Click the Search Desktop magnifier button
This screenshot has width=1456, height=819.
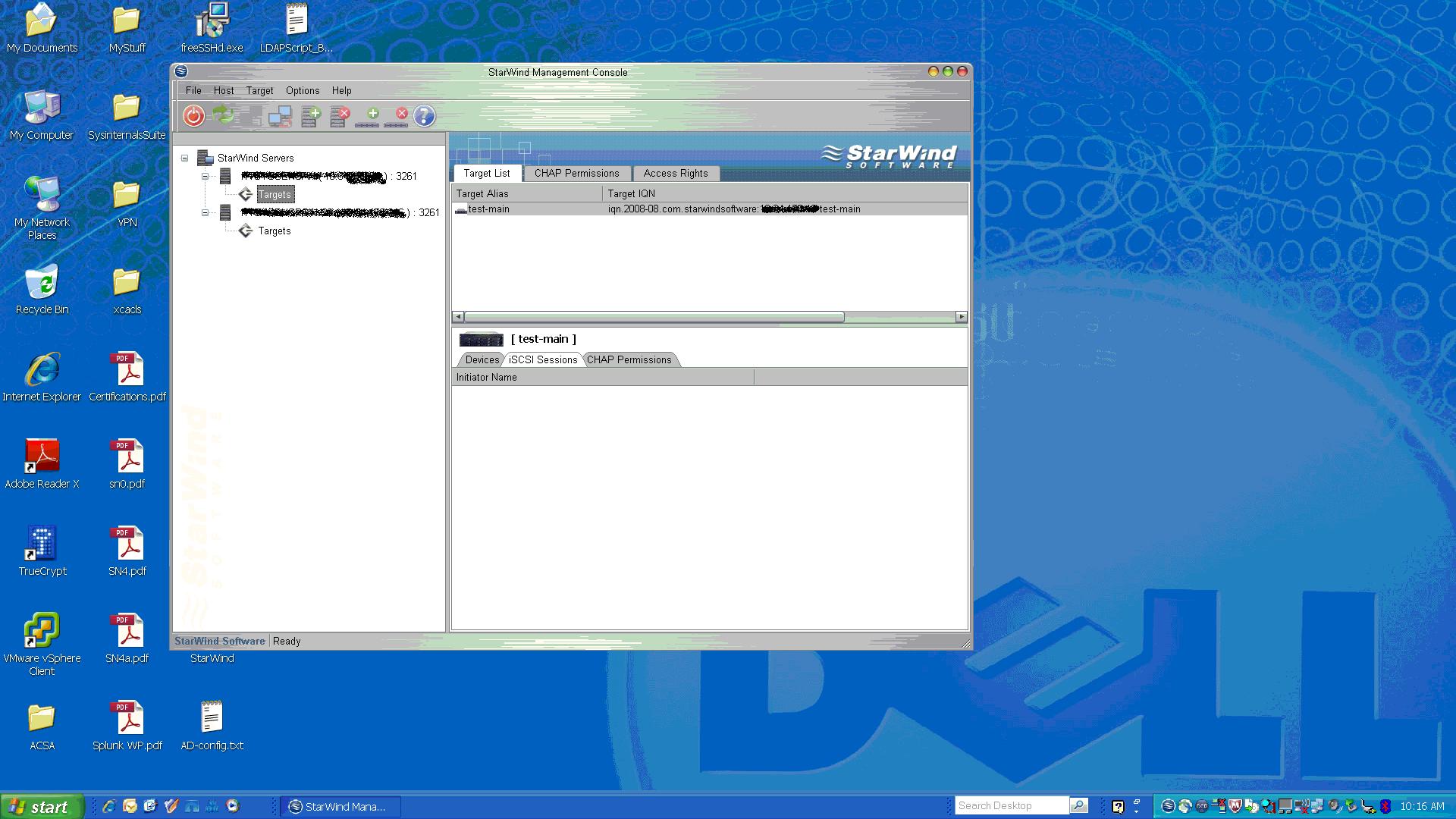[x=1078, y=805]
